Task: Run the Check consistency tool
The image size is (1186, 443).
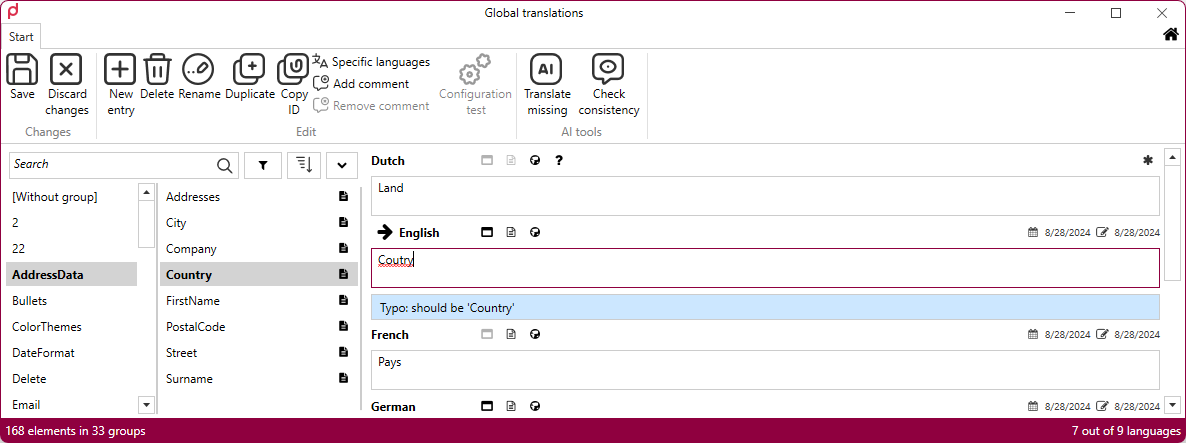Action: tap(609, 85)
